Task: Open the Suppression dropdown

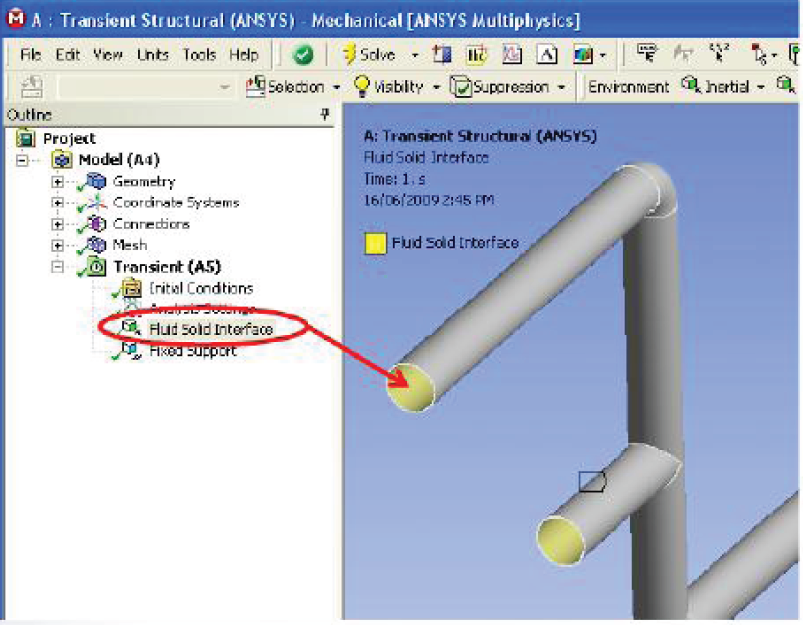Action: point(508,87)
